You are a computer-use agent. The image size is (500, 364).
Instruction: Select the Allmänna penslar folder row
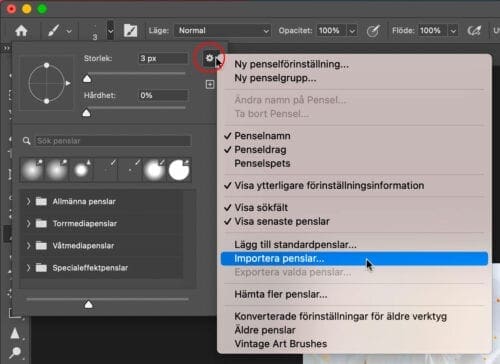tap(102, 201)
